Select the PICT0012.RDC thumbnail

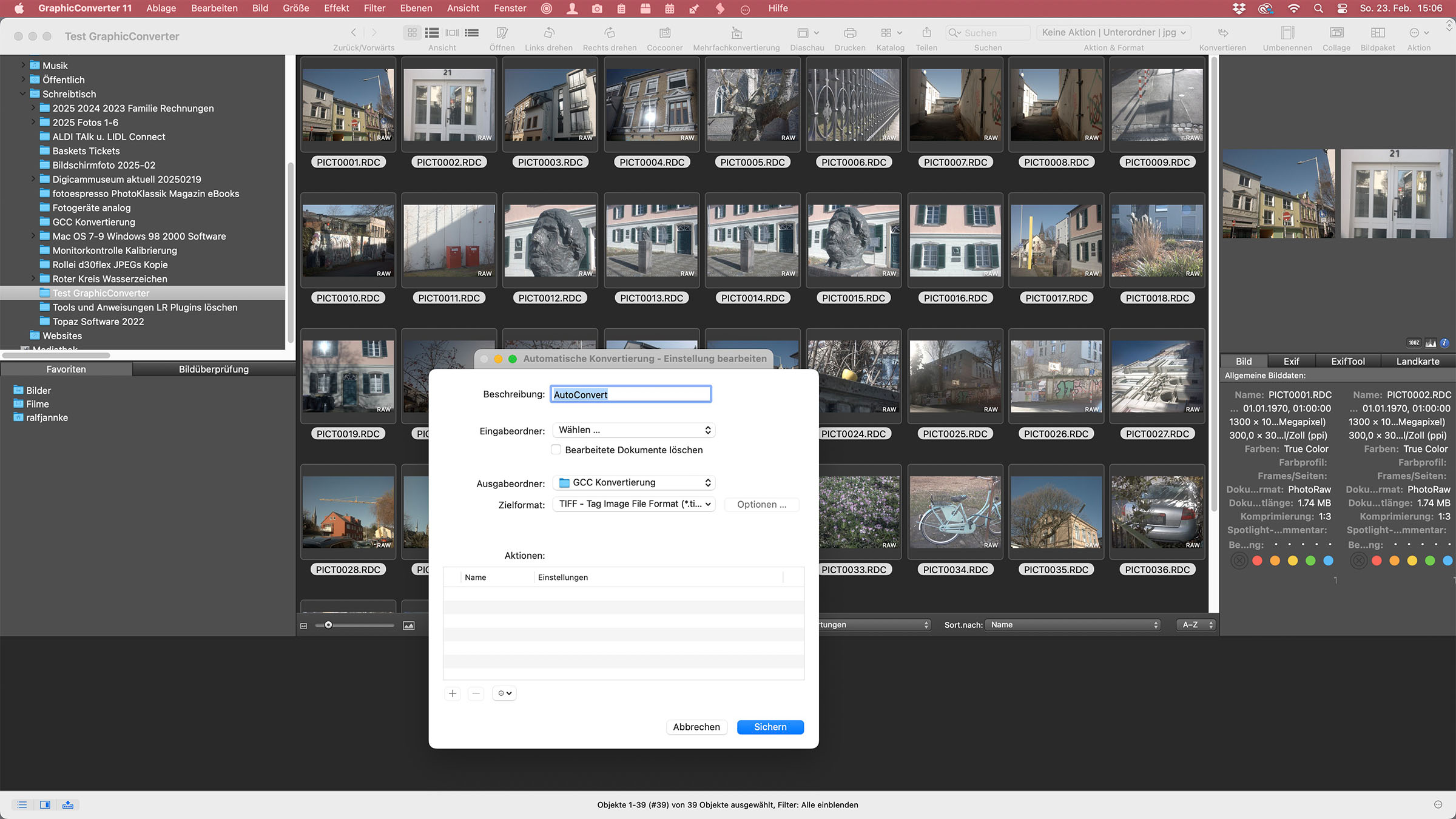550,241
